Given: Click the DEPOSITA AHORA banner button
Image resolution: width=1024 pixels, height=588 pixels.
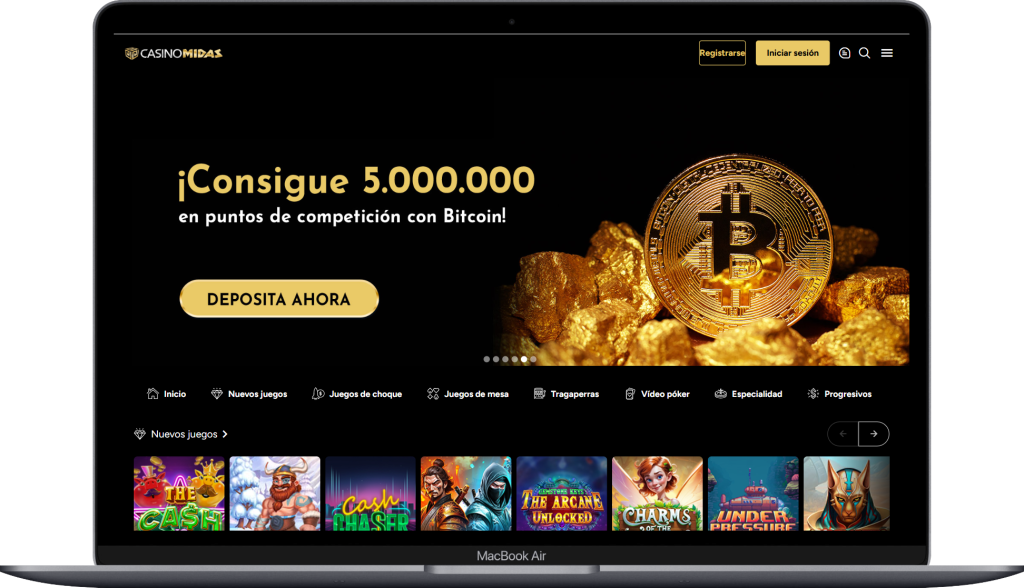Looking at the screenshot, I should [279, 299].
